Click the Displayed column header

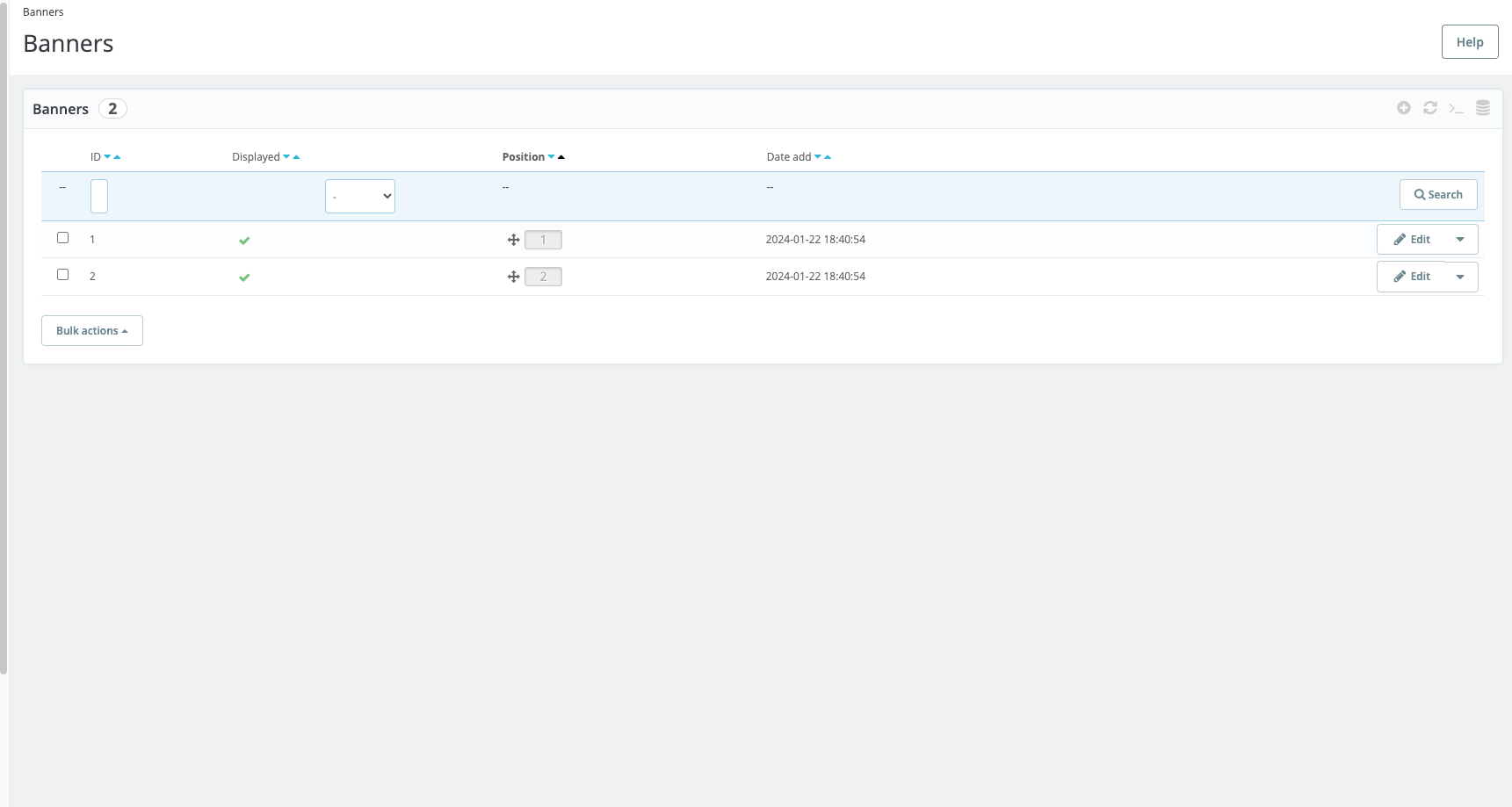tap(256, 157)
